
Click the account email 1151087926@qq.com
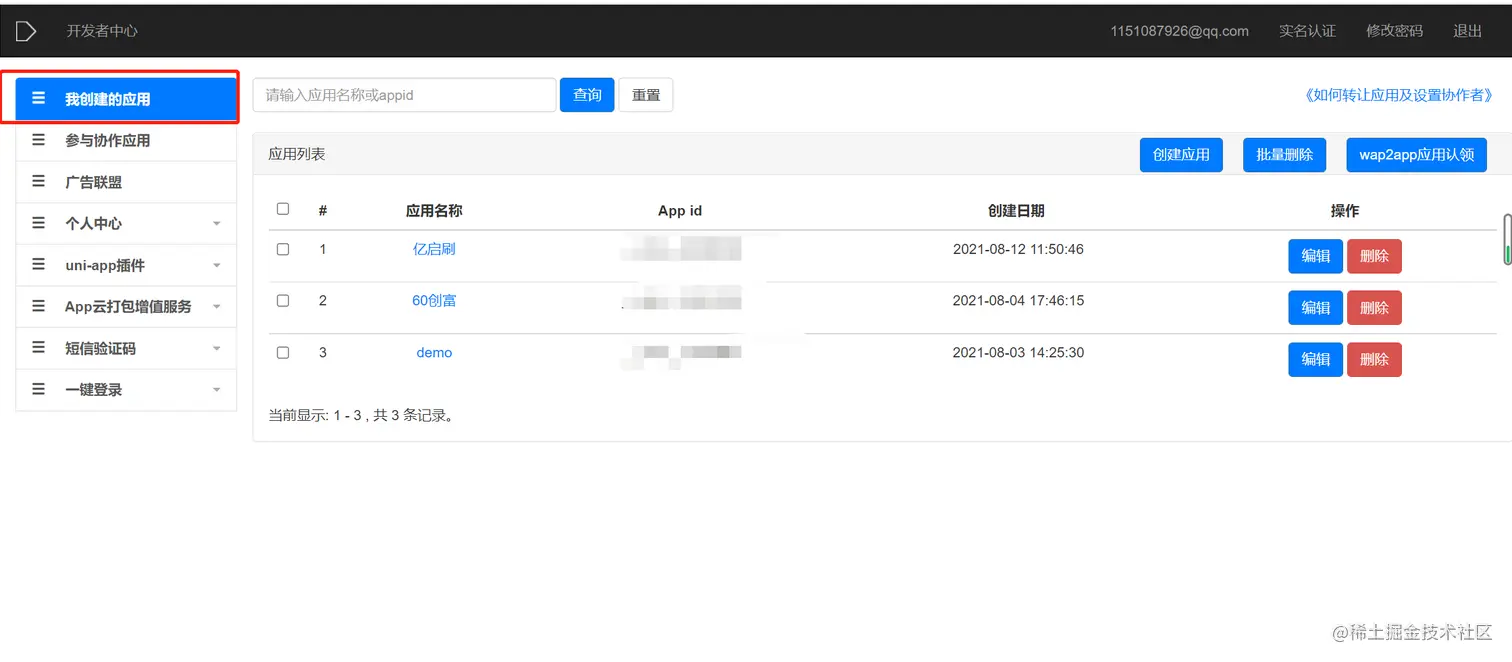1179,31
